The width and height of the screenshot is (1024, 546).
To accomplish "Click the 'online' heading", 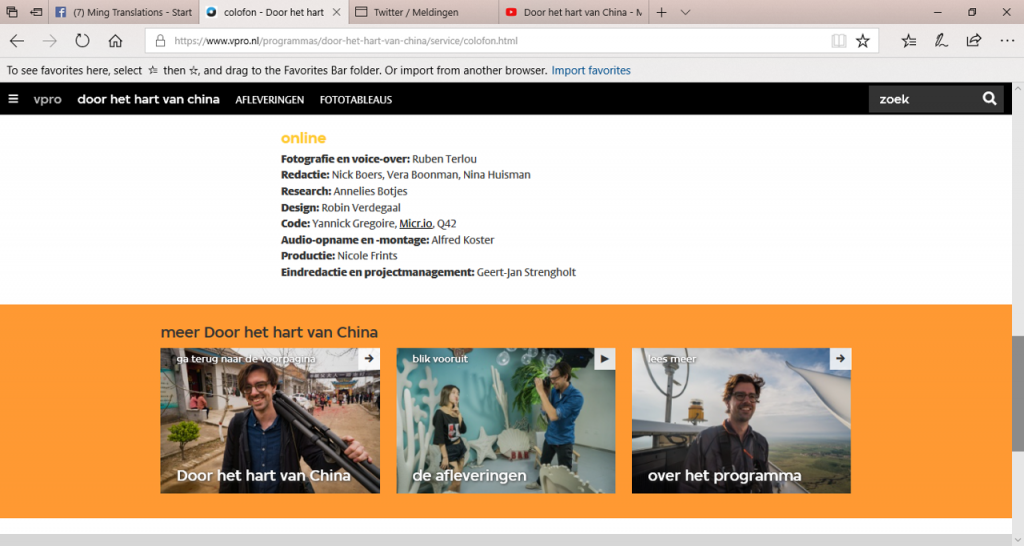I will click(303, 138).
